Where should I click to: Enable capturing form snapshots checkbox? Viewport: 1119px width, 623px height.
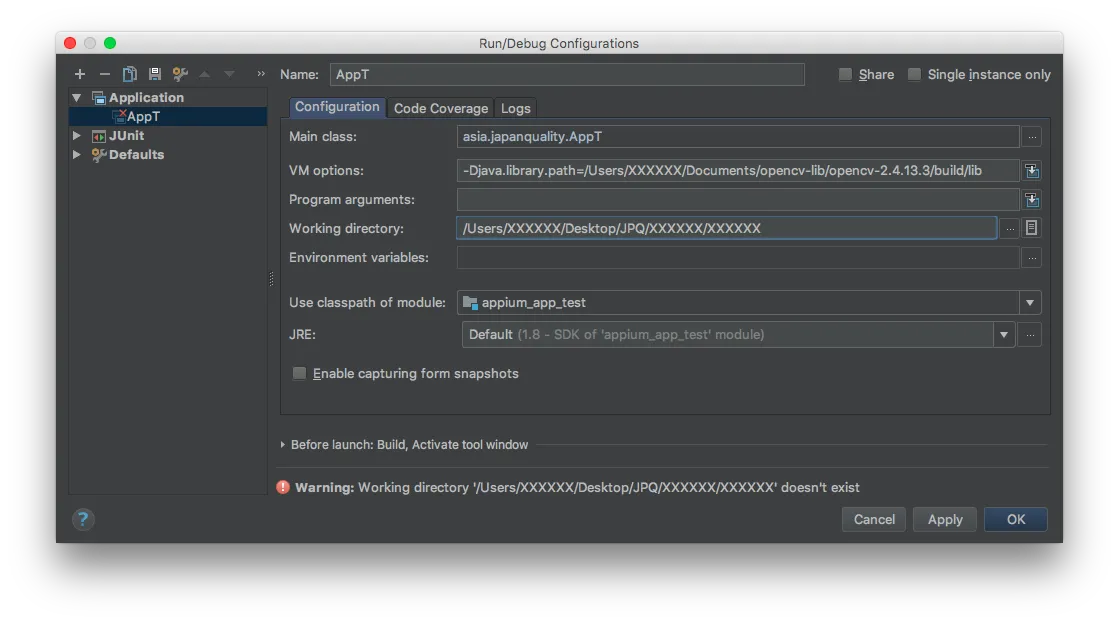[x=299, y=374]
